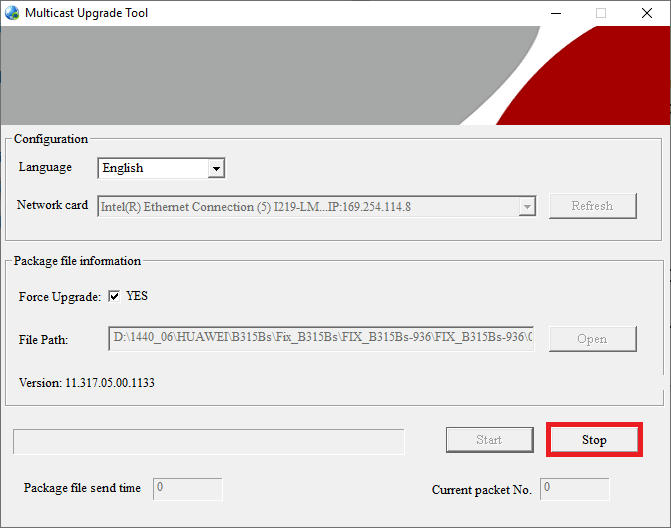Screen dimensions: 671x528
Task: Click the Version 11.317.05.00.1133 text
Action: (x=87, y=383)
